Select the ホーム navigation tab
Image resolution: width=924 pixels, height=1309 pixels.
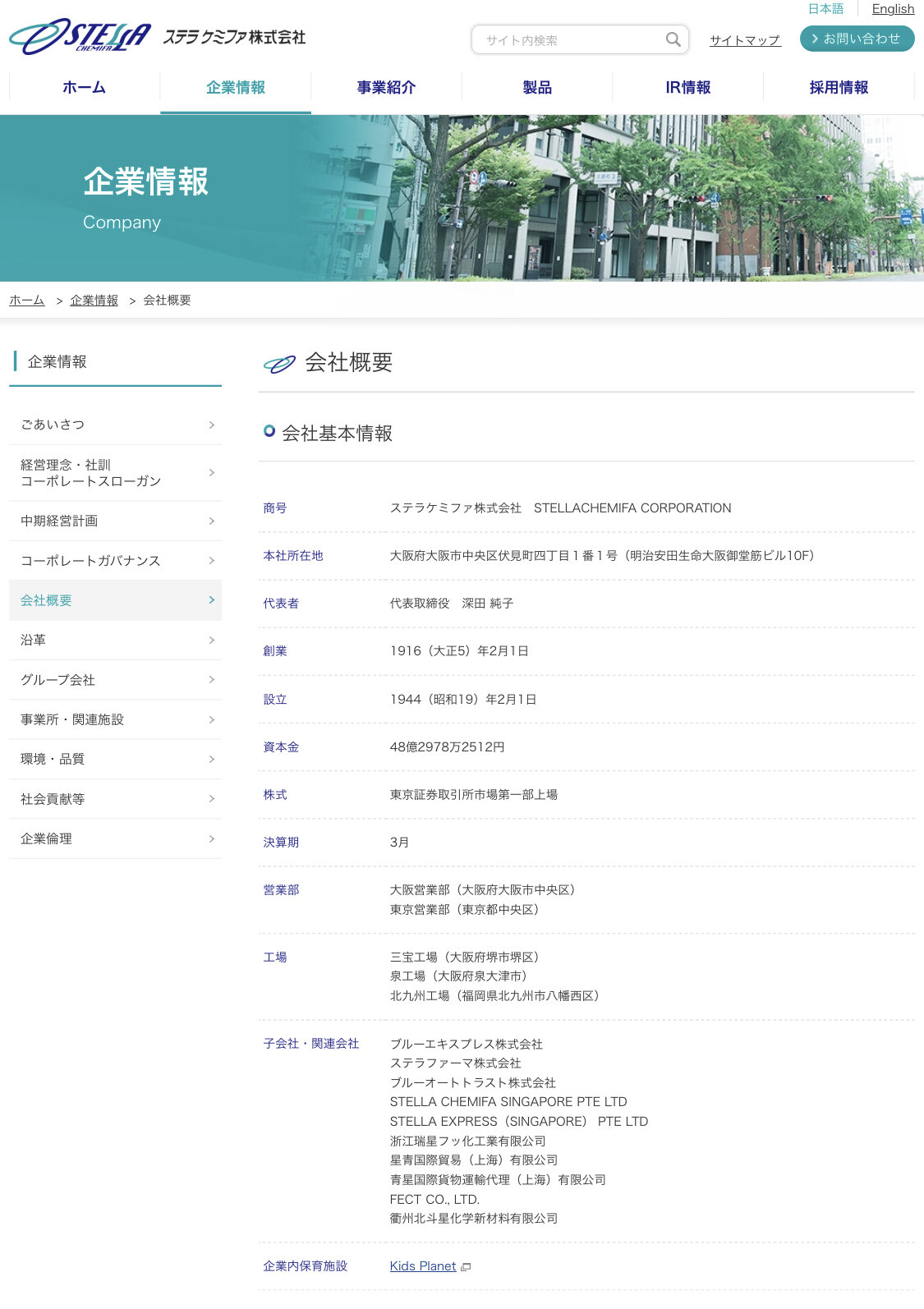84,87
